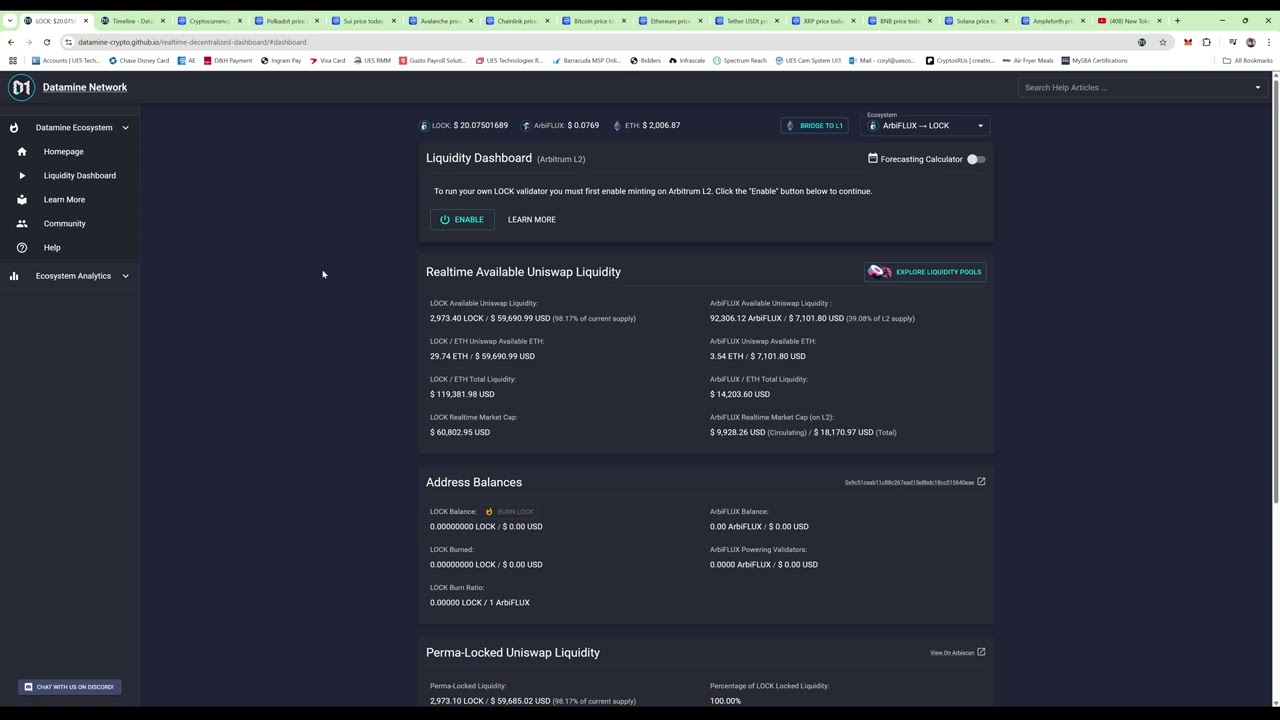Click the wallet address 0x9c51... link
Screen dimensions: 1280x720
tap(909, 483)
